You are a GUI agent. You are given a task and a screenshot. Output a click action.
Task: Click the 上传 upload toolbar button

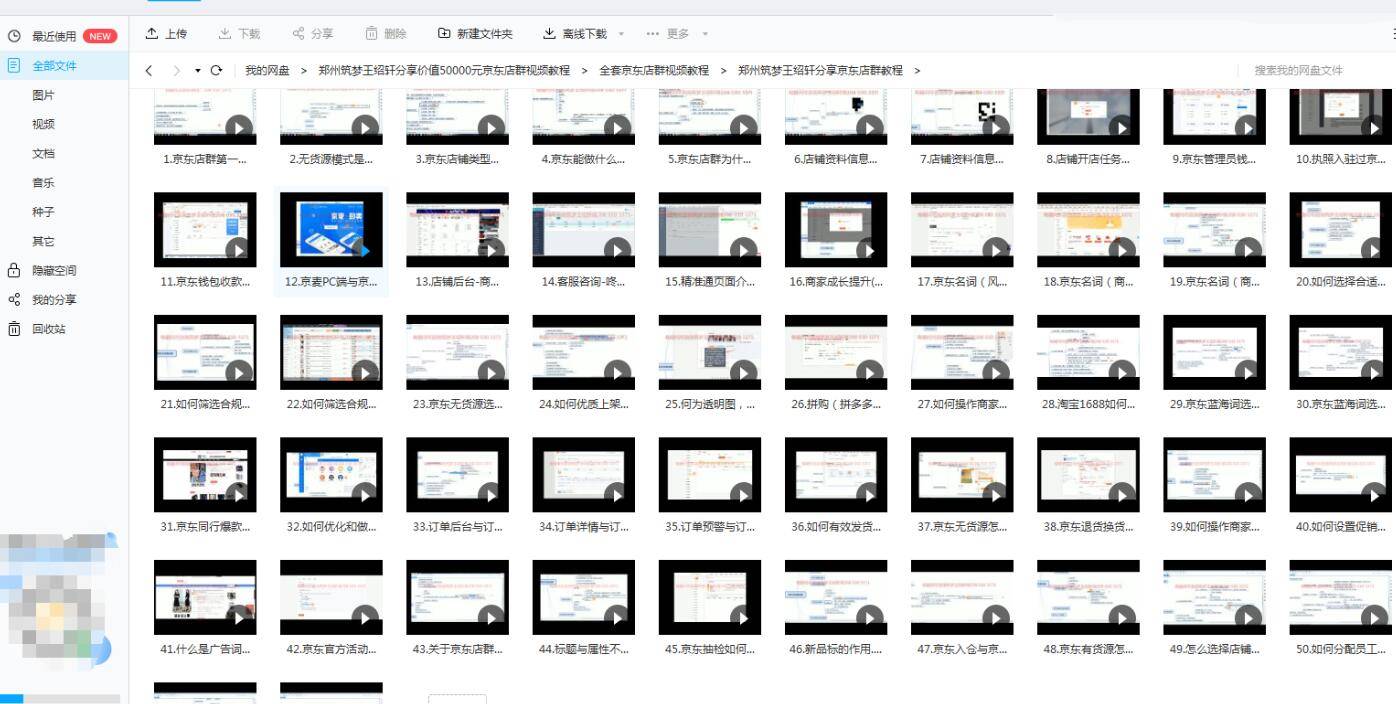tap(166, 34)
